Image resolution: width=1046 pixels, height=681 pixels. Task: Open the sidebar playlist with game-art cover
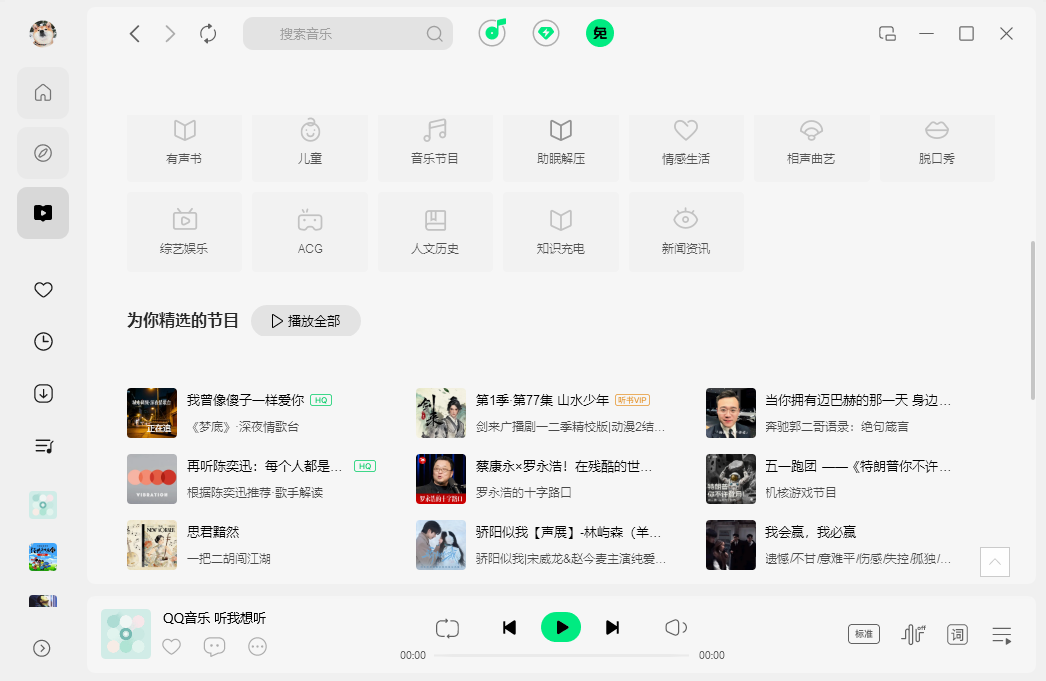point(43,557)
